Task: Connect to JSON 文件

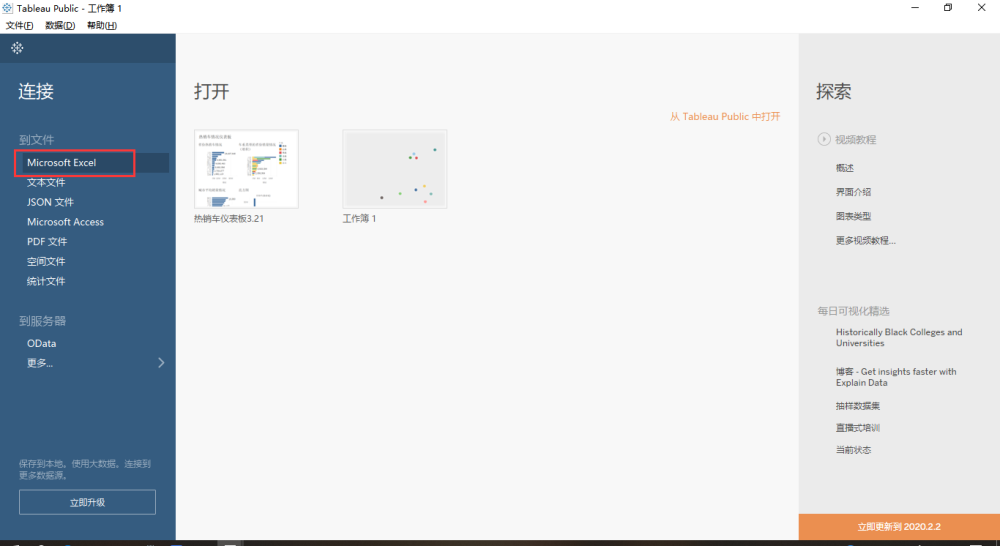Action: [x=50, y=202]
